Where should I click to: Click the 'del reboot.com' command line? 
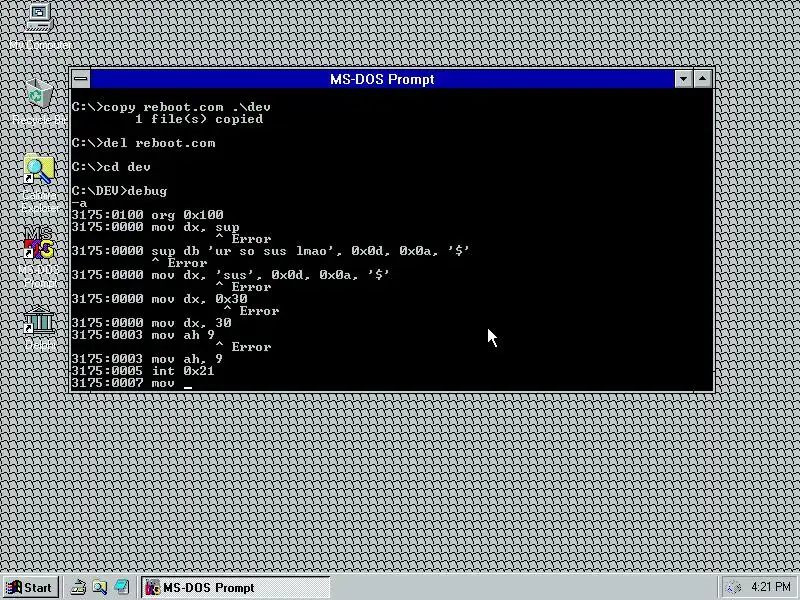(143, 143)
